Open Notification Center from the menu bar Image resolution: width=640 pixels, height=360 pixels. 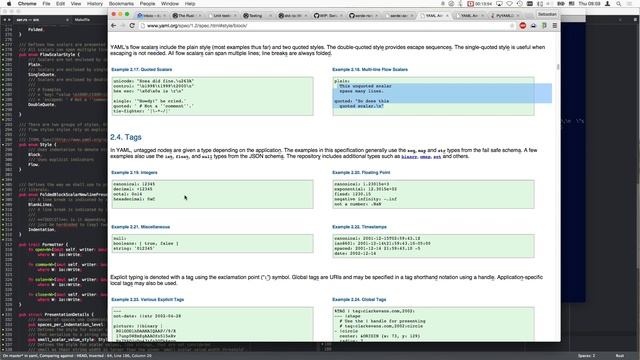click(x=629, y=4)
